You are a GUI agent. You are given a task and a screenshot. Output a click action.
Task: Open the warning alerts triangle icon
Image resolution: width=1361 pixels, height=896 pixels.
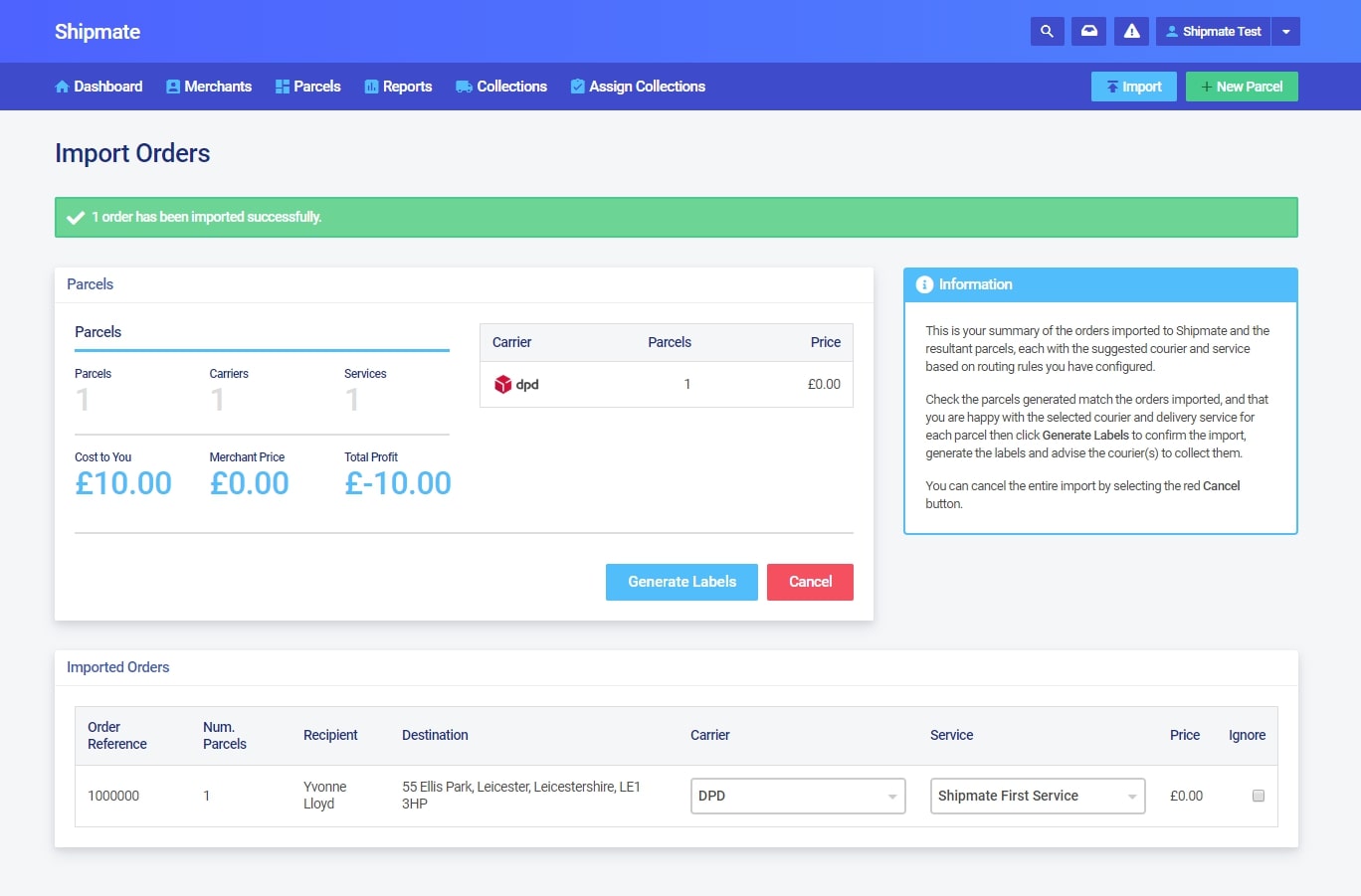click(x=1131, y=32)
